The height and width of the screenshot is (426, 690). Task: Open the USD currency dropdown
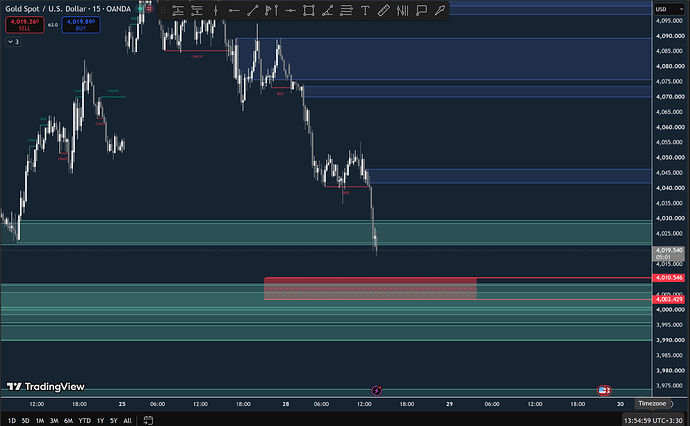(x=669, y=9)
